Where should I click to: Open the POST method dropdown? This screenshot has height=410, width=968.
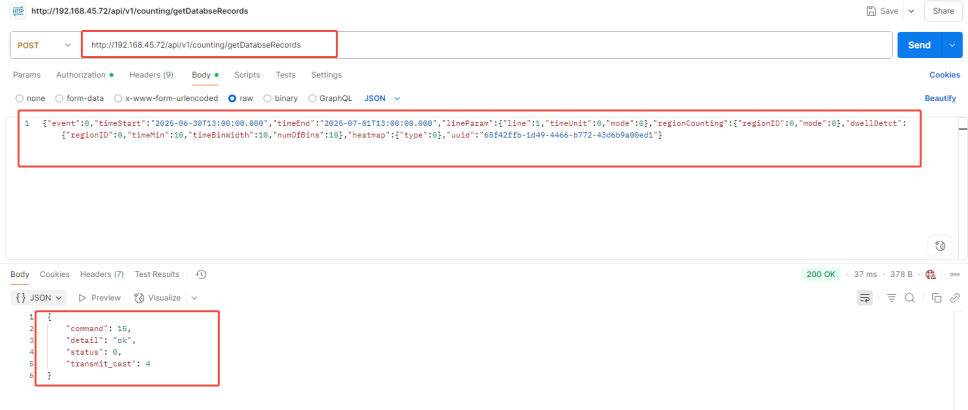pos(44,45)
